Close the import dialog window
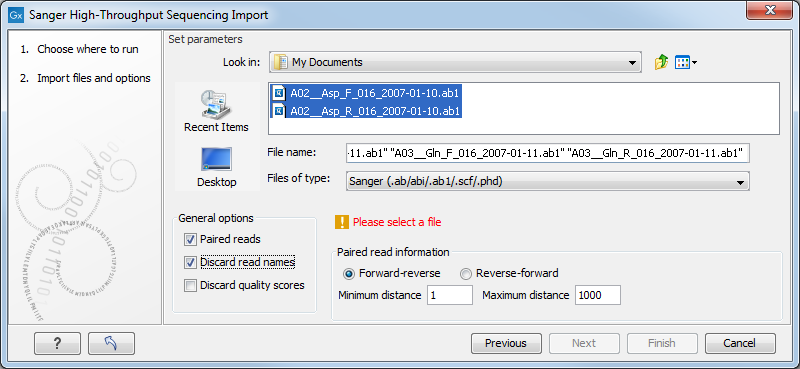The image size is (800, 369). pyautogui.click(x=769, y=10)
